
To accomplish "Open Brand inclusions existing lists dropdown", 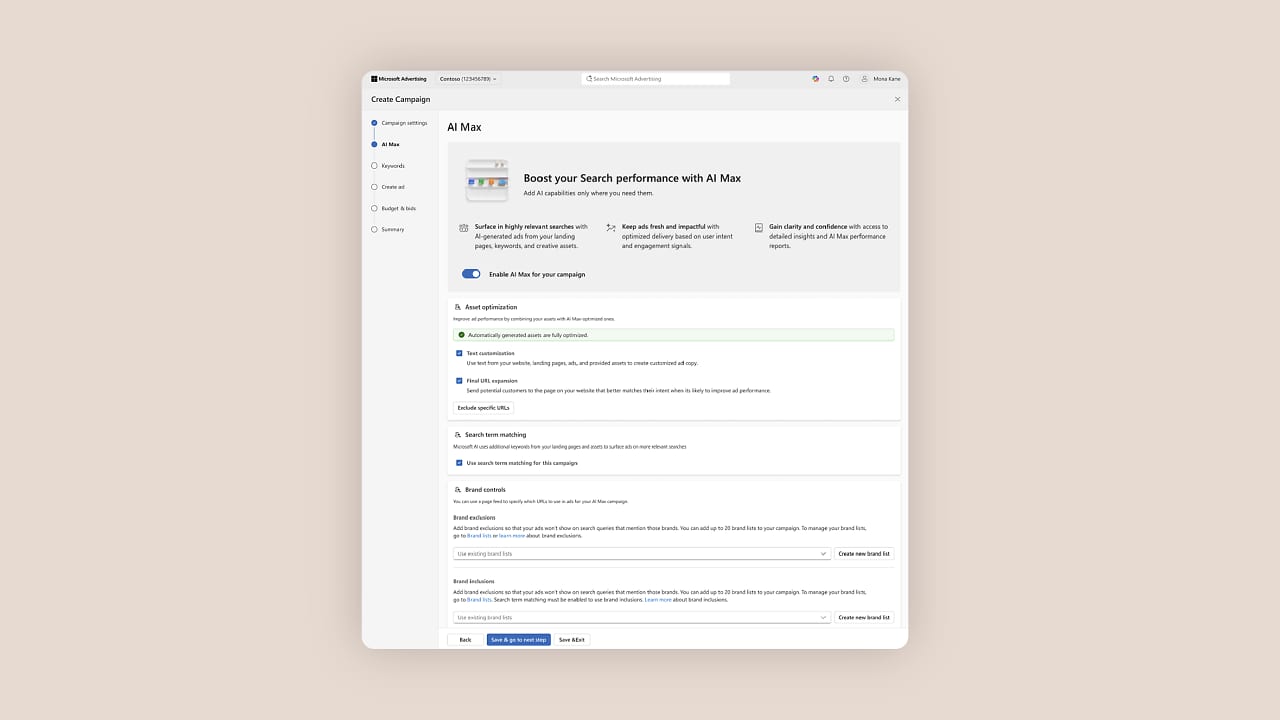I will [x=642, y=617].
